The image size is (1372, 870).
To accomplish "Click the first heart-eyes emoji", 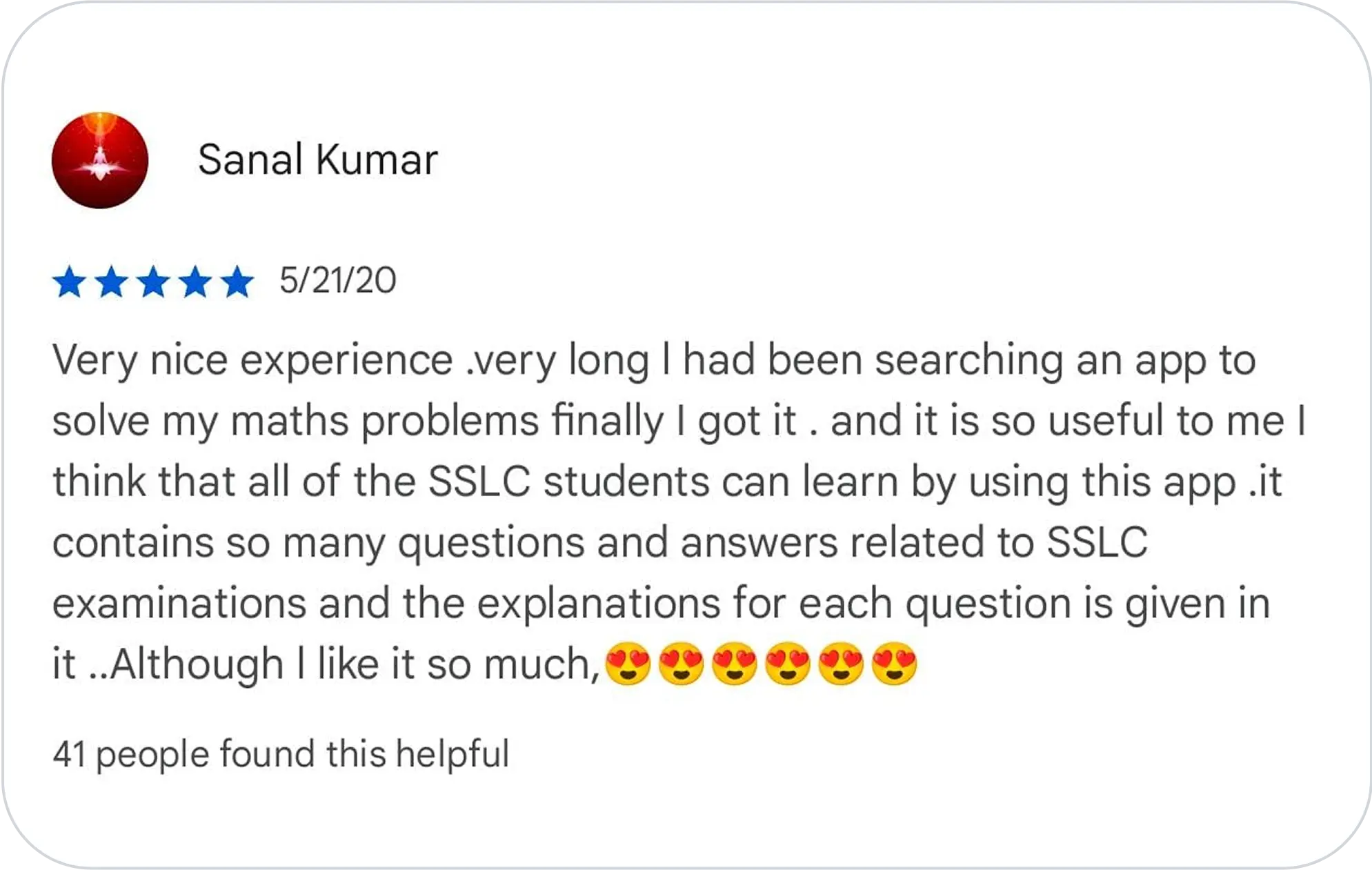I will click(627, 664).
